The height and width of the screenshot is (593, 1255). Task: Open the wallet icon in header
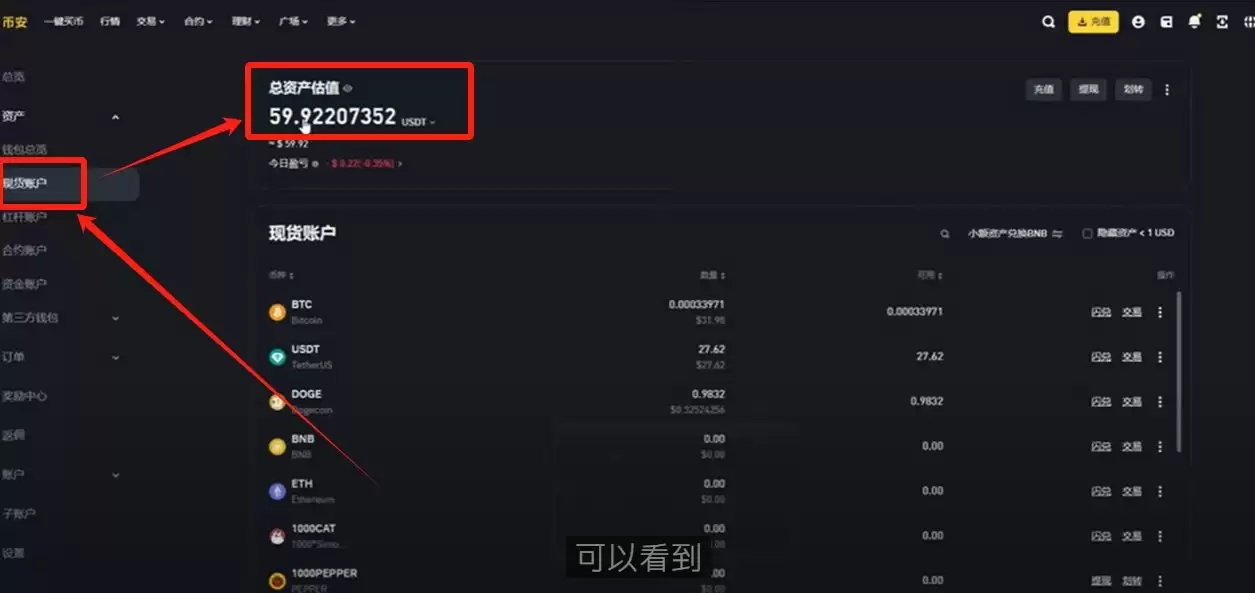pyautogui.click(x=1166, y=22)
